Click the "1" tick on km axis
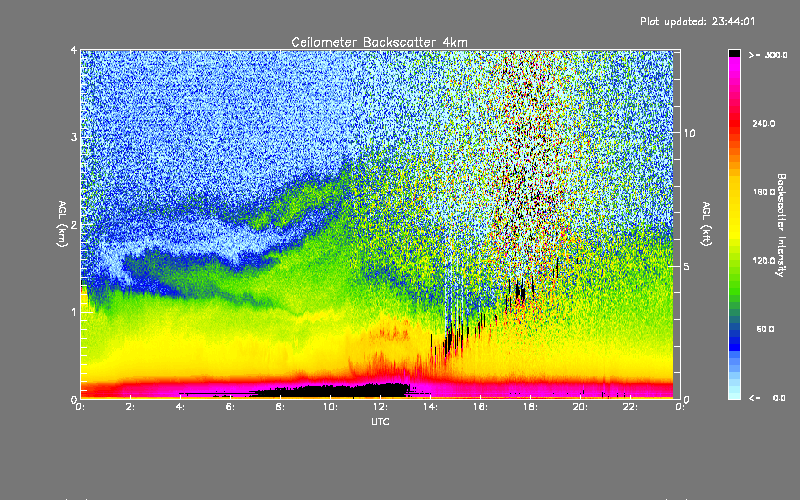 74,312
